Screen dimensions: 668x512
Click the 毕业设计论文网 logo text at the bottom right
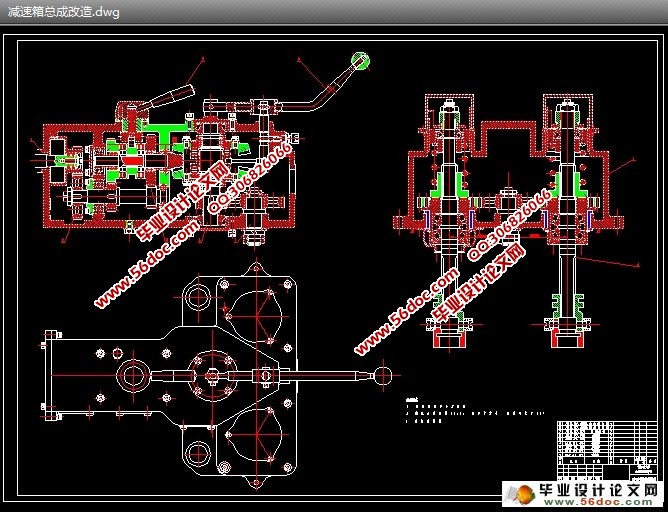pyautogui.click(x=599, y=490)
